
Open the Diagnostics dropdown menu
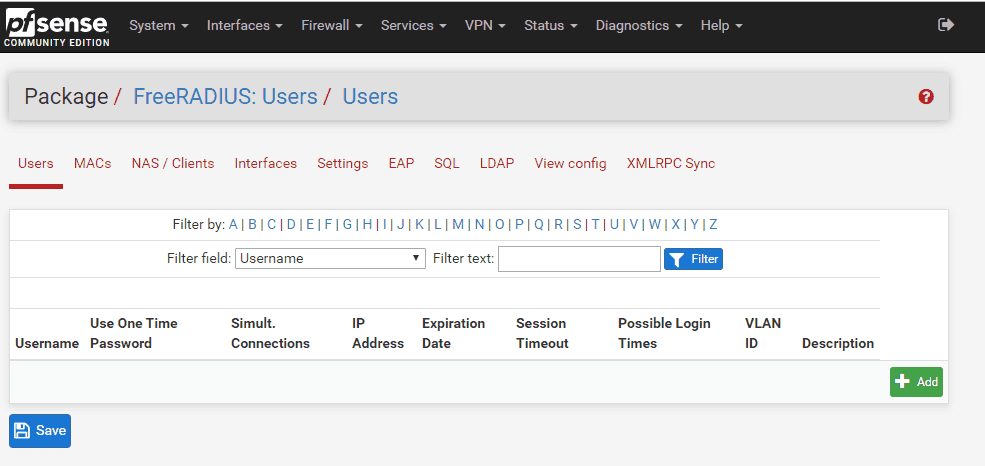tap(639, 25)
